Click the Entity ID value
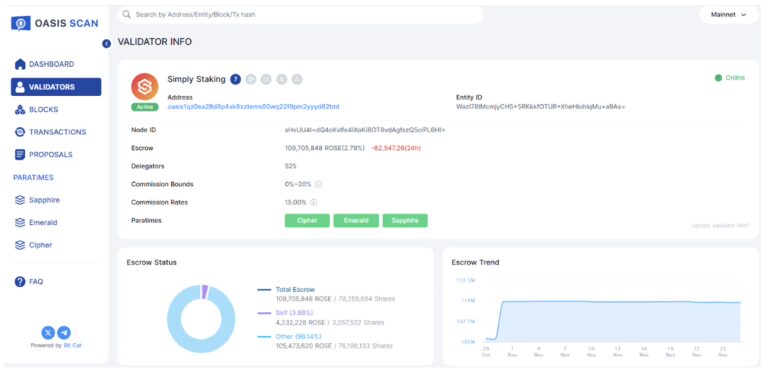Screen dimensions: 768x376 (540, 106)
